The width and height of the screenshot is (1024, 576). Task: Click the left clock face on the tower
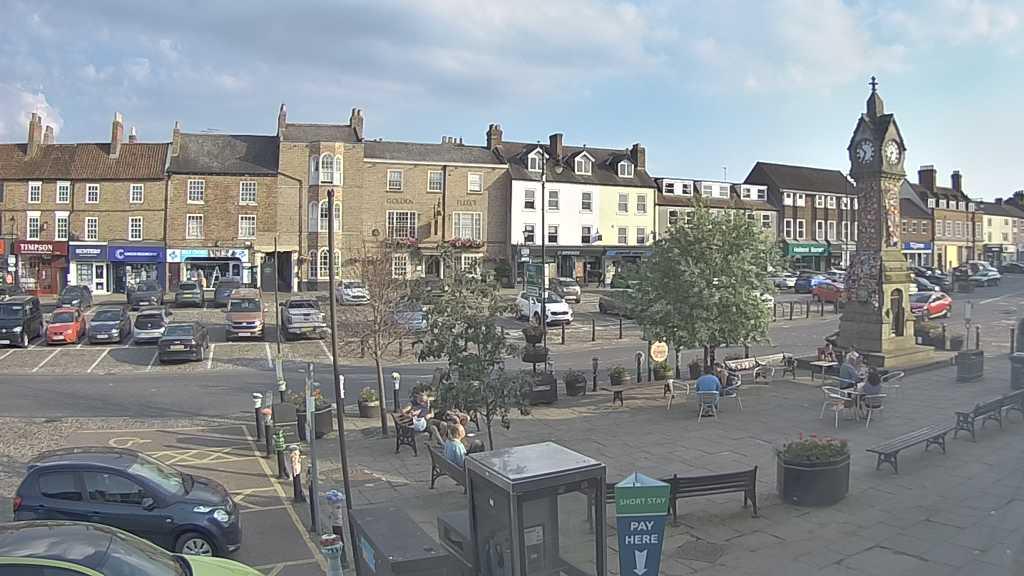click(x=864, y=152)
